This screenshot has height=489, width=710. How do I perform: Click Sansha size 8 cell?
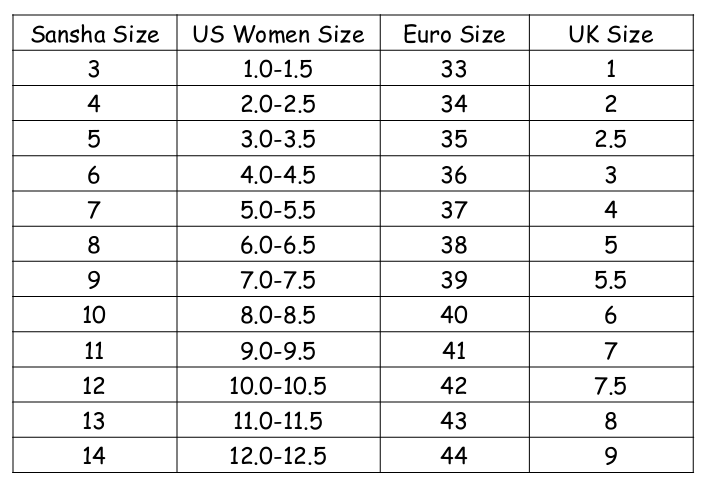tap(95, 244)
